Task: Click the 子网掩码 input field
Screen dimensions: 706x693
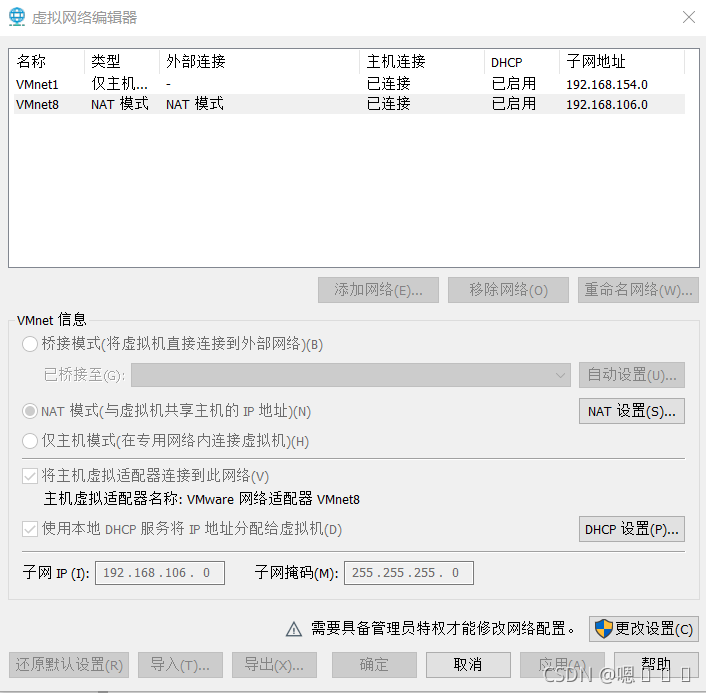Action: (409, 573)
